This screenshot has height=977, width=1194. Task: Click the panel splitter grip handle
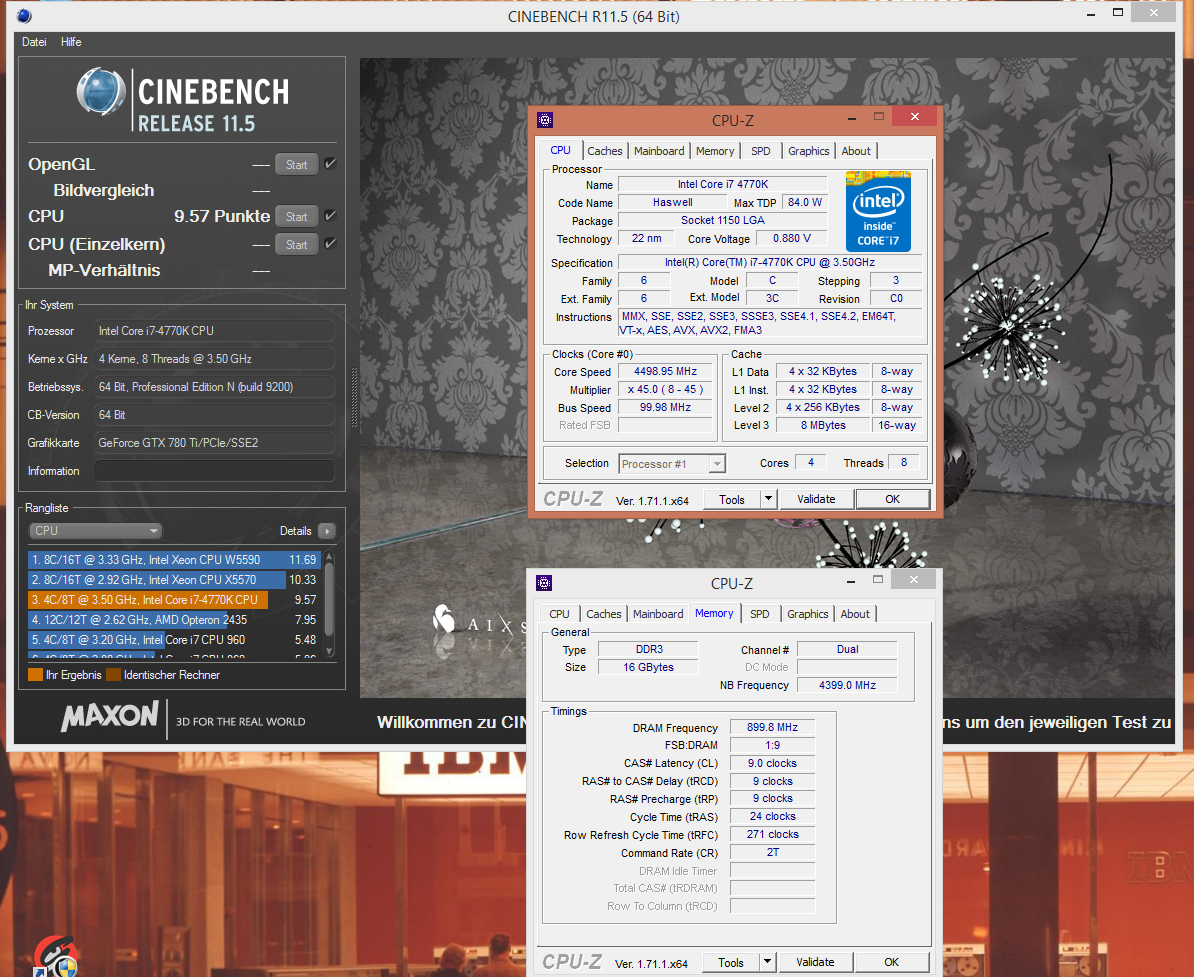pyautogui.click(x=353, y=398)
